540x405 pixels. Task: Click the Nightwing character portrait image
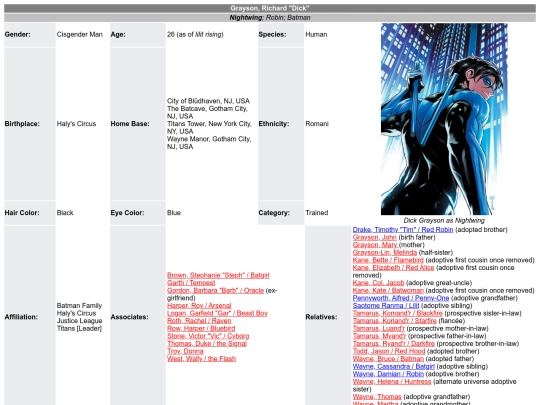tap(444, 119)
